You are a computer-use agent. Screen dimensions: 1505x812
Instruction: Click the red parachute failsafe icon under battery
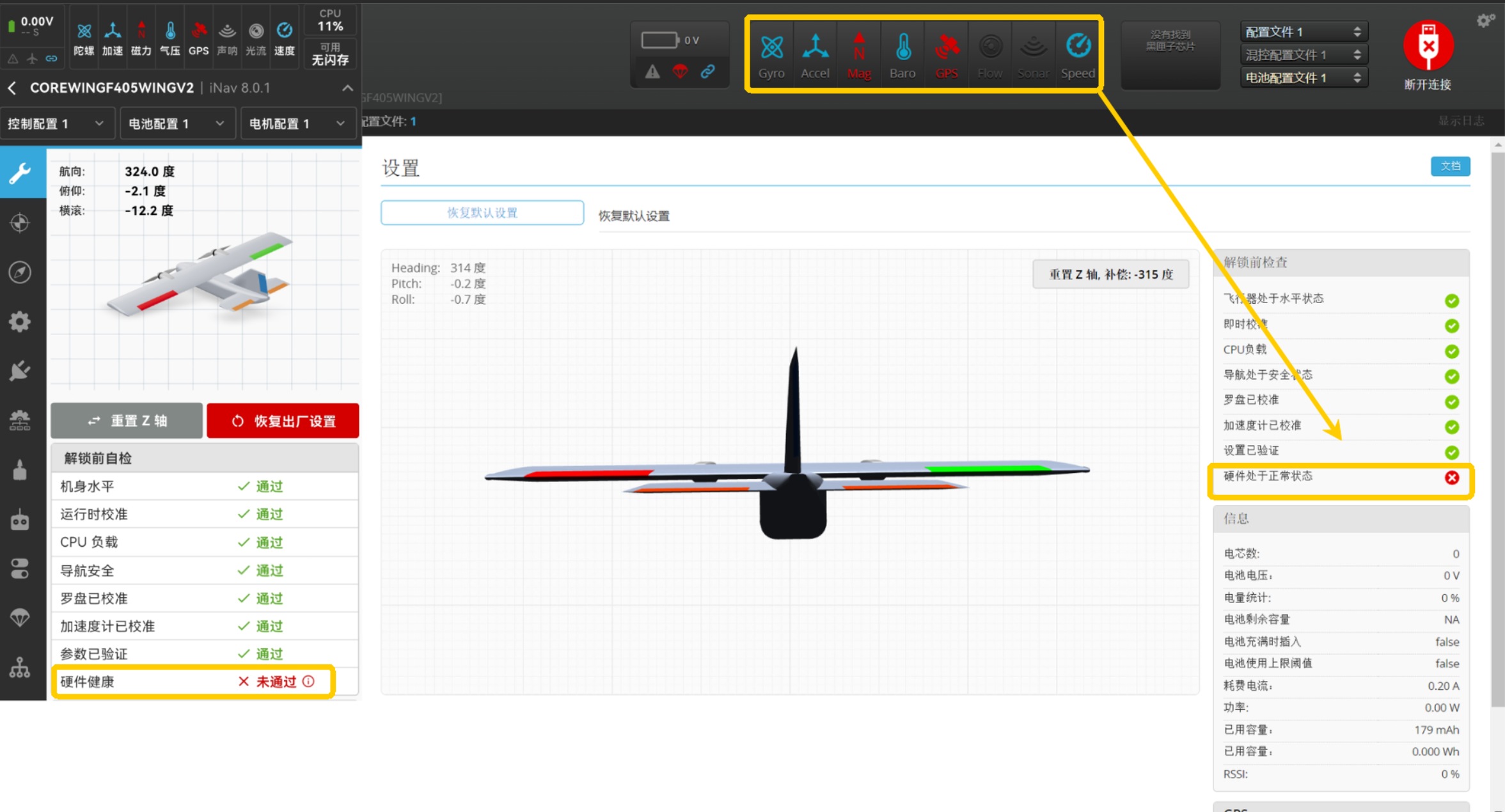680,72
